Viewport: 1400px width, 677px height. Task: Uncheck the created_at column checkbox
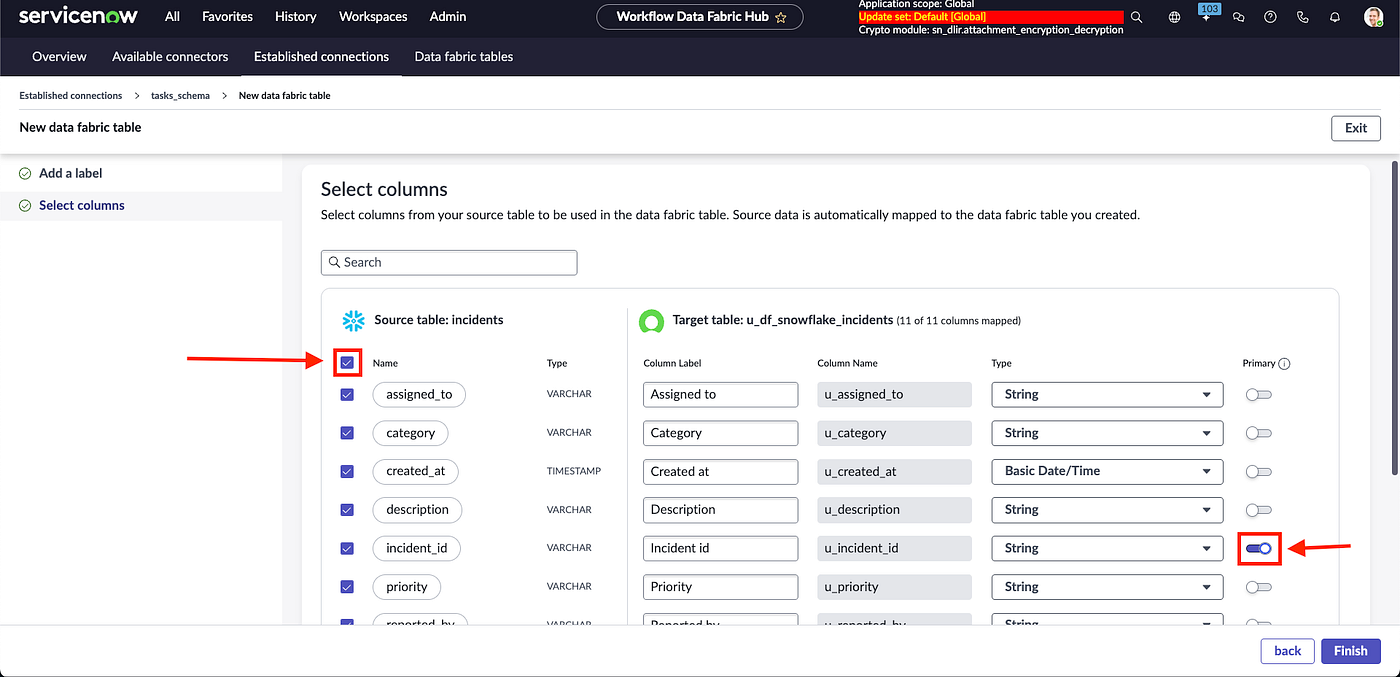pos(347,471)
